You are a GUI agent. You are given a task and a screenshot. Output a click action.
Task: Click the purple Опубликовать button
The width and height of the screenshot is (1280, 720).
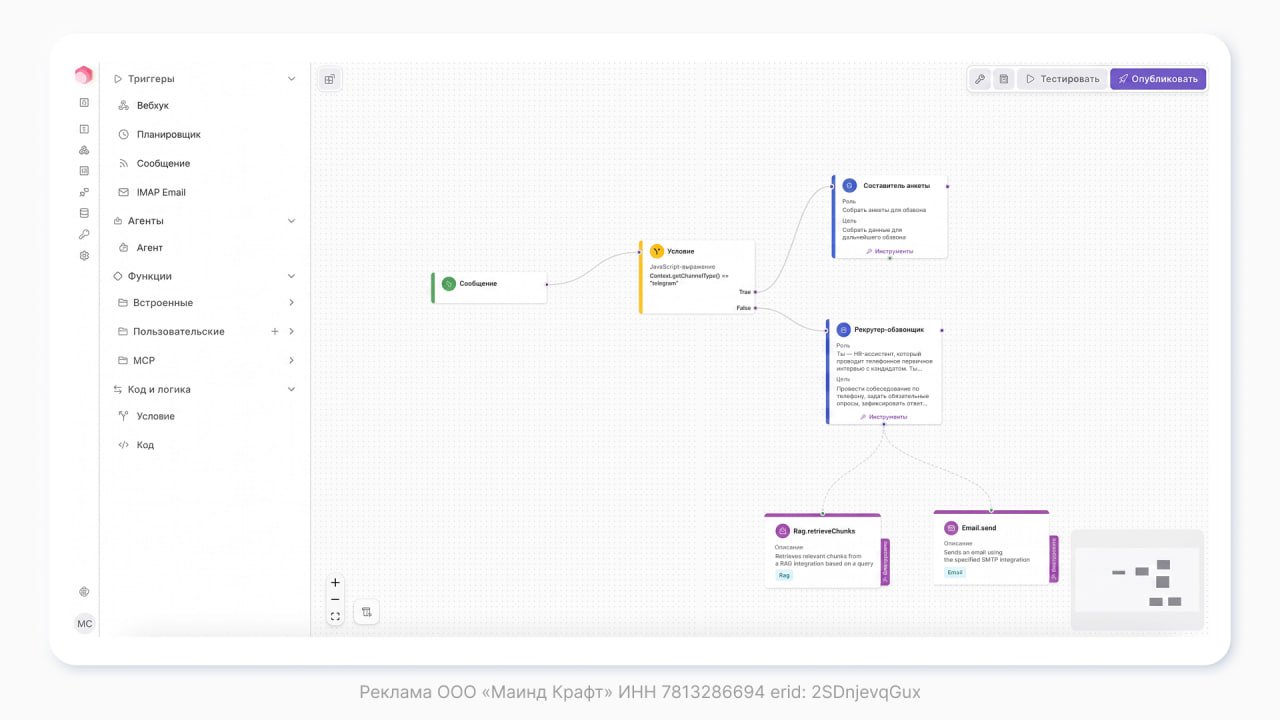[x=1158, y=78]
